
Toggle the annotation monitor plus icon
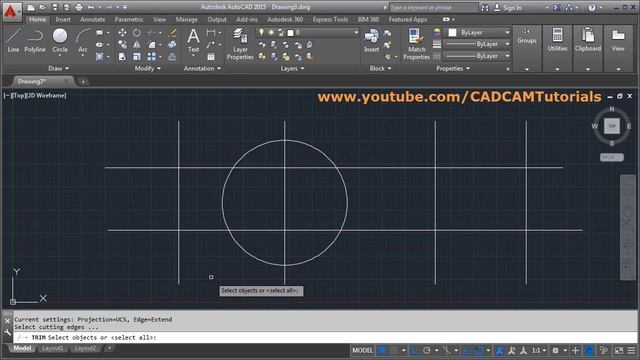click(x=575, y=350)
